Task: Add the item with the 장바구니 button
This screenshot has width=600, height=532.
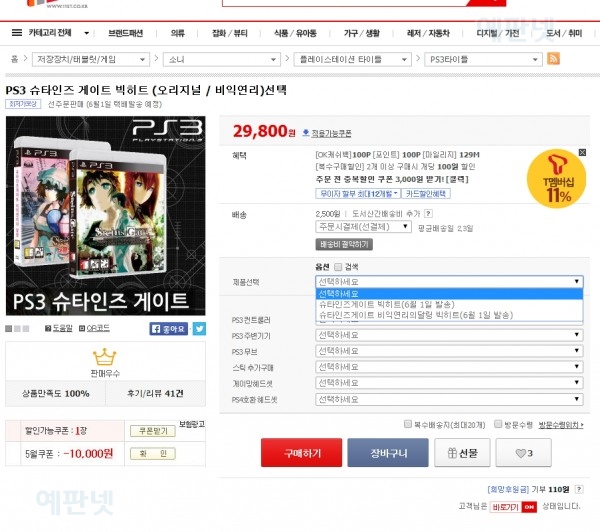Action: click(380, 453)
